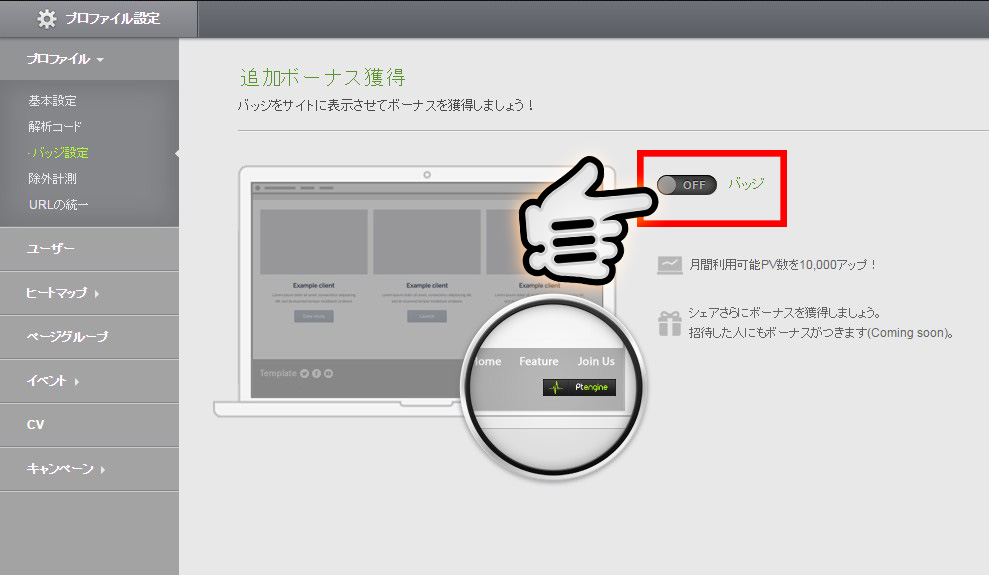Viewport: 989px width, 575px height.
Task: Collapse the プロファイル section arrow
Action: [x=100, y=60]
